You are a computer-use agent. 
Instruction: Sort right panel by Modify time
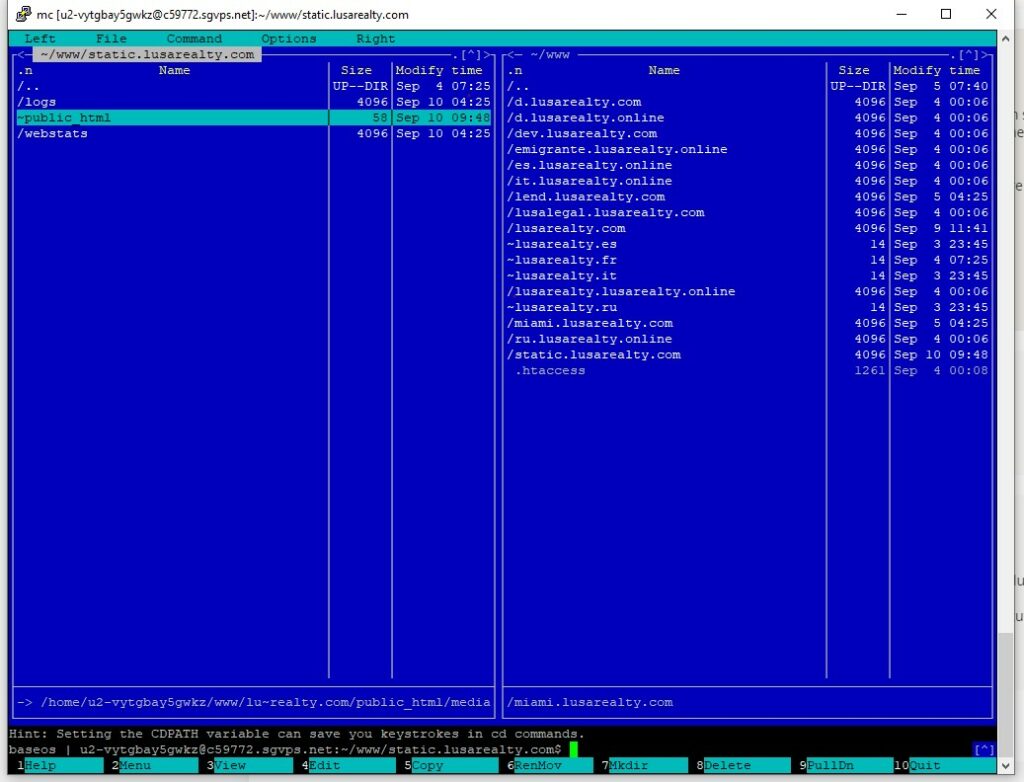pyautogui.click(x=936, y=71)
